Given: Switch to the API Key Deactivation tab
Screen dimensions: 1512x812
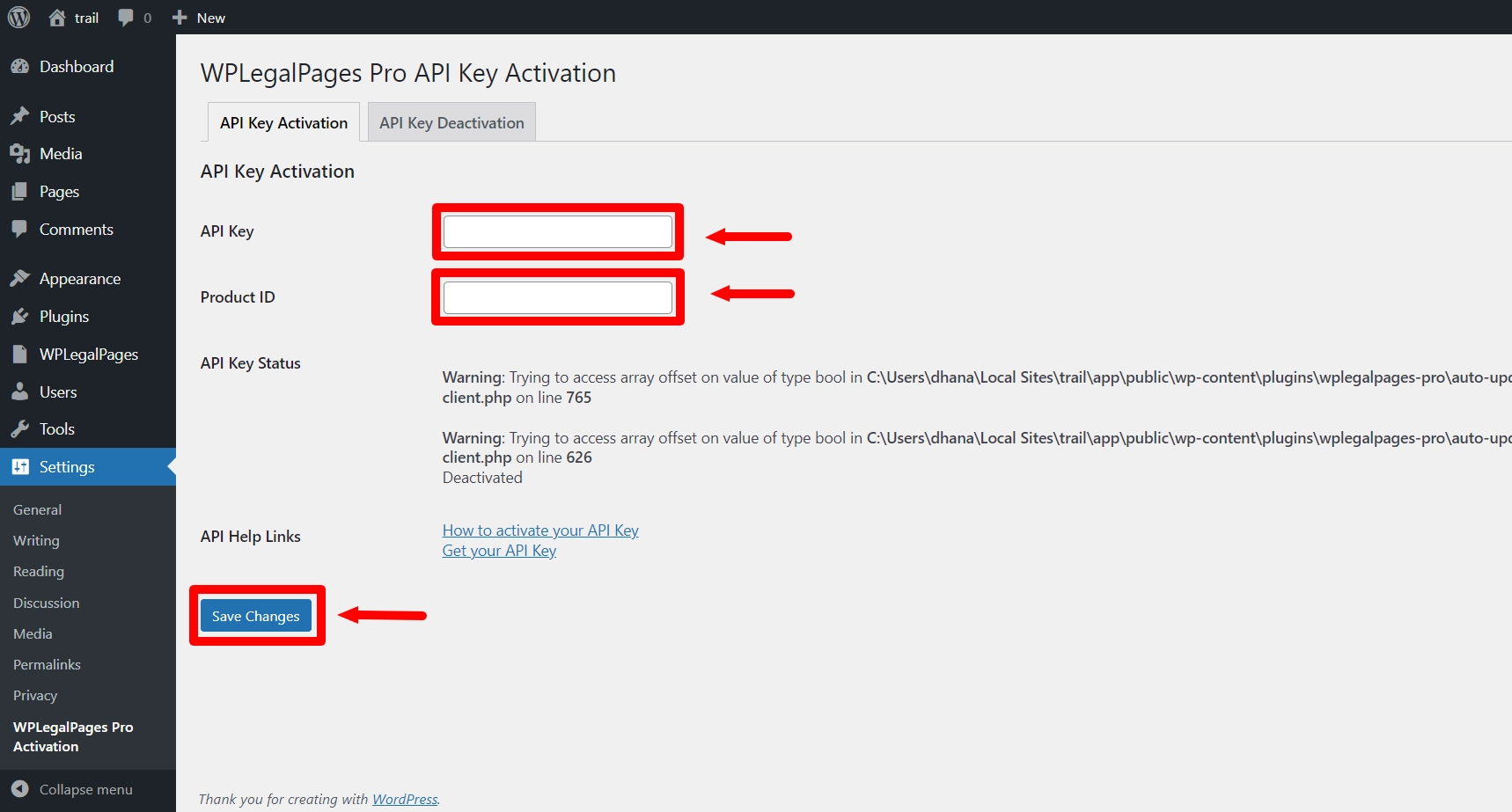Looking at the screenshot, I should (451, 122).
